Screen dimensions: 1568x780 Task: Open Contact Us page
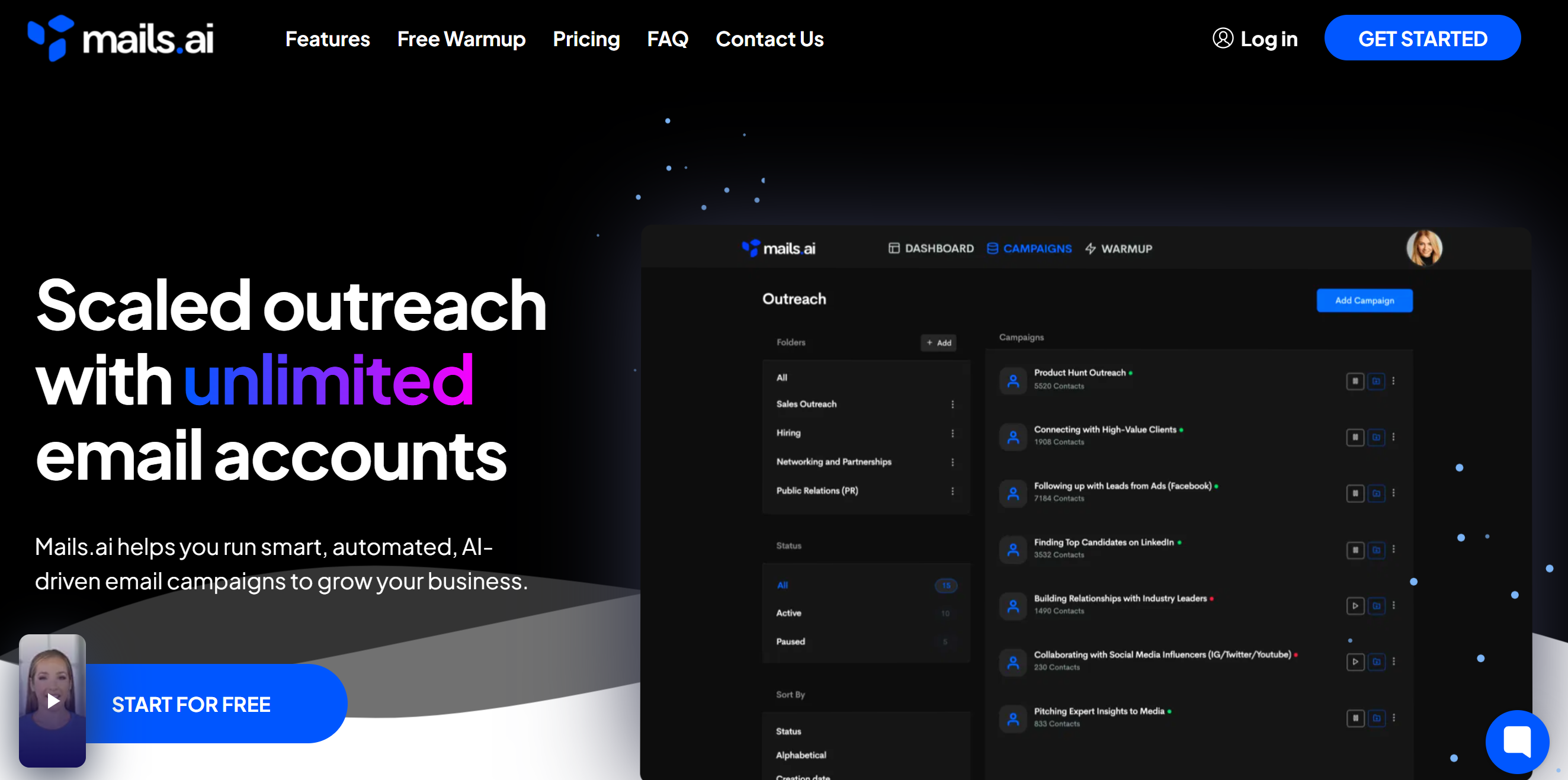(x=769, y=39)
